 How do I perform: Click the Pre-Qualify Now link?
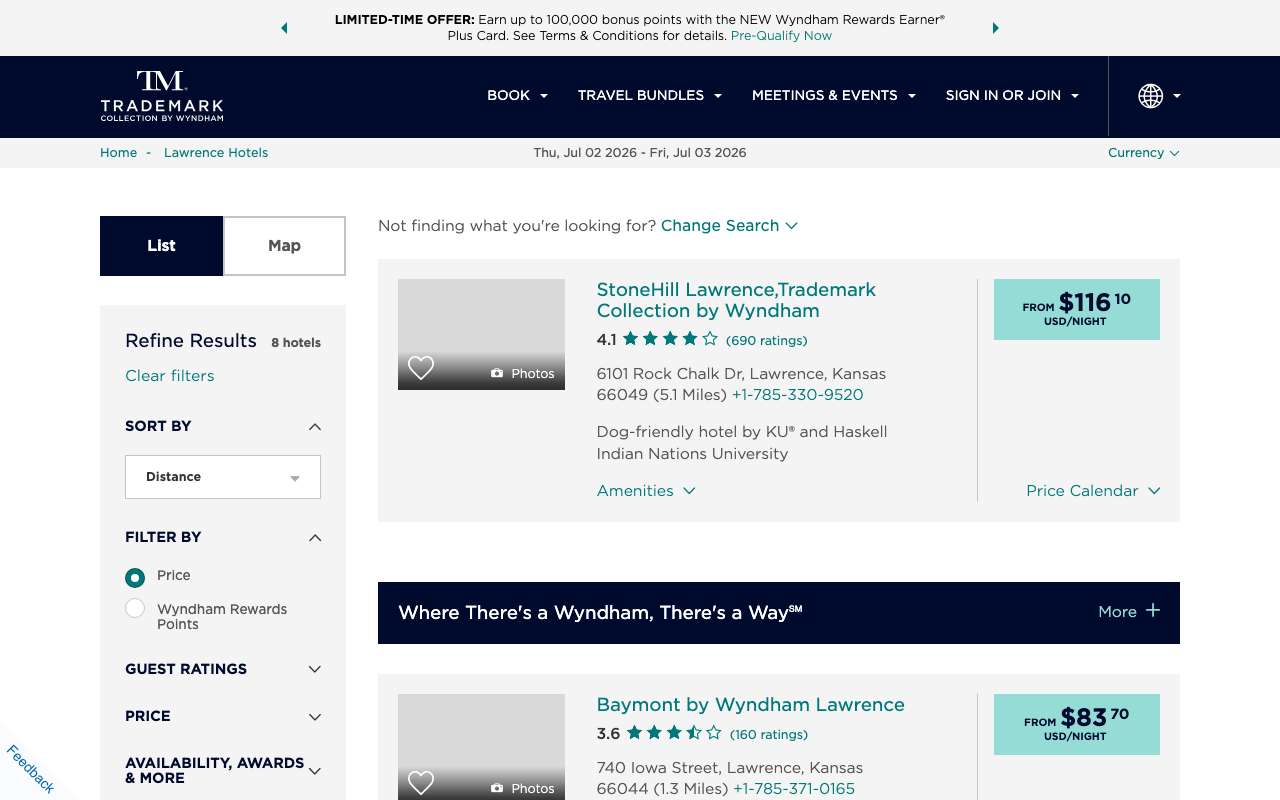781,35
